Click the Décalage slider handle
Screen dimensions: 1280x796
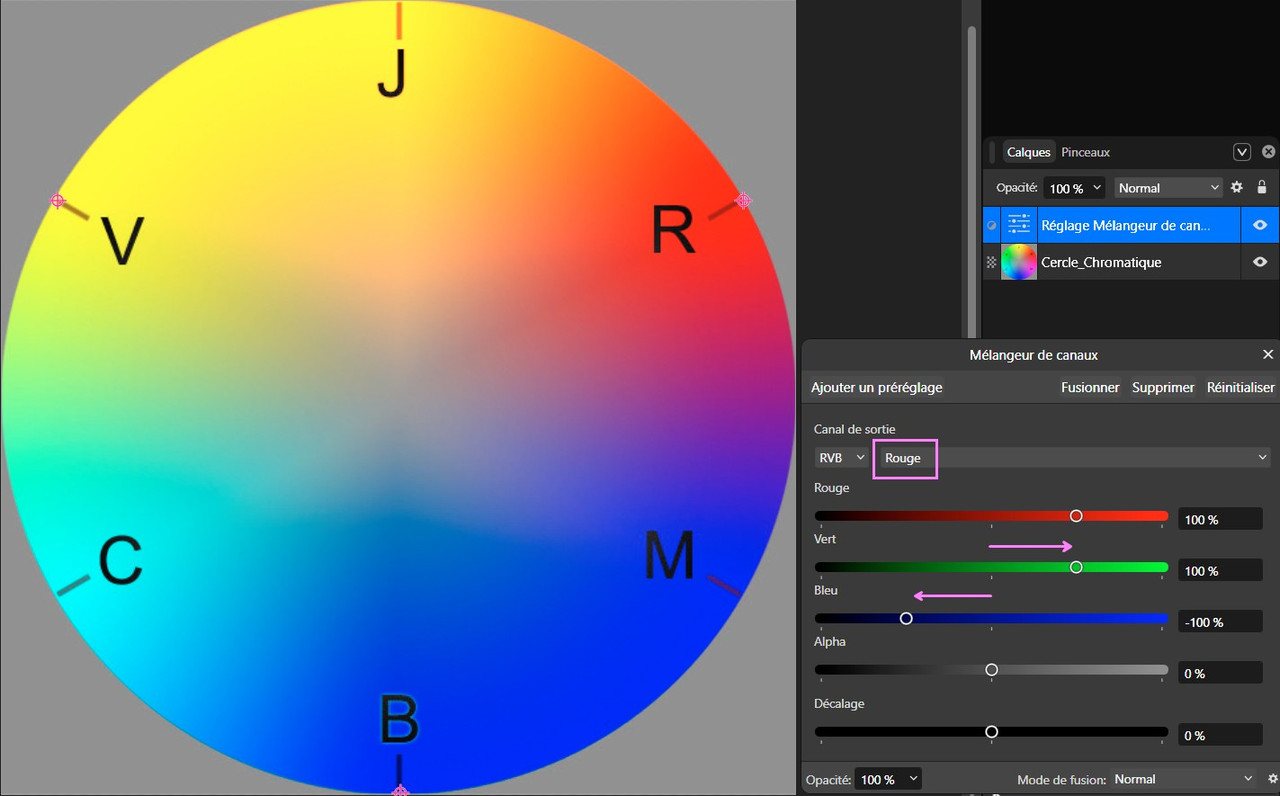tap(992, 732)
